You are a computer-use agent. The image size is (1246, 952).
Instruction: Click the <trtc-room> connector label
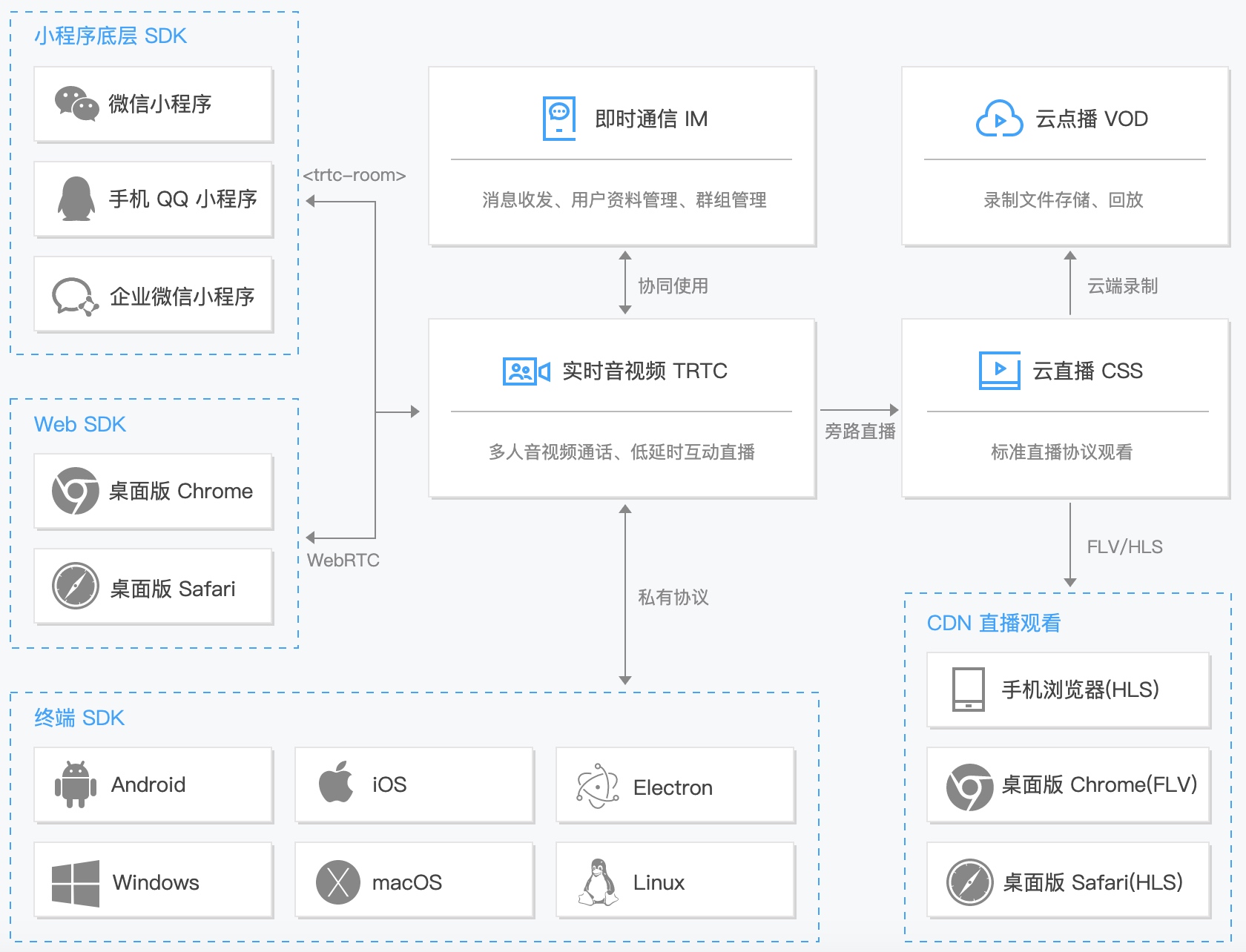click(355, 175)
